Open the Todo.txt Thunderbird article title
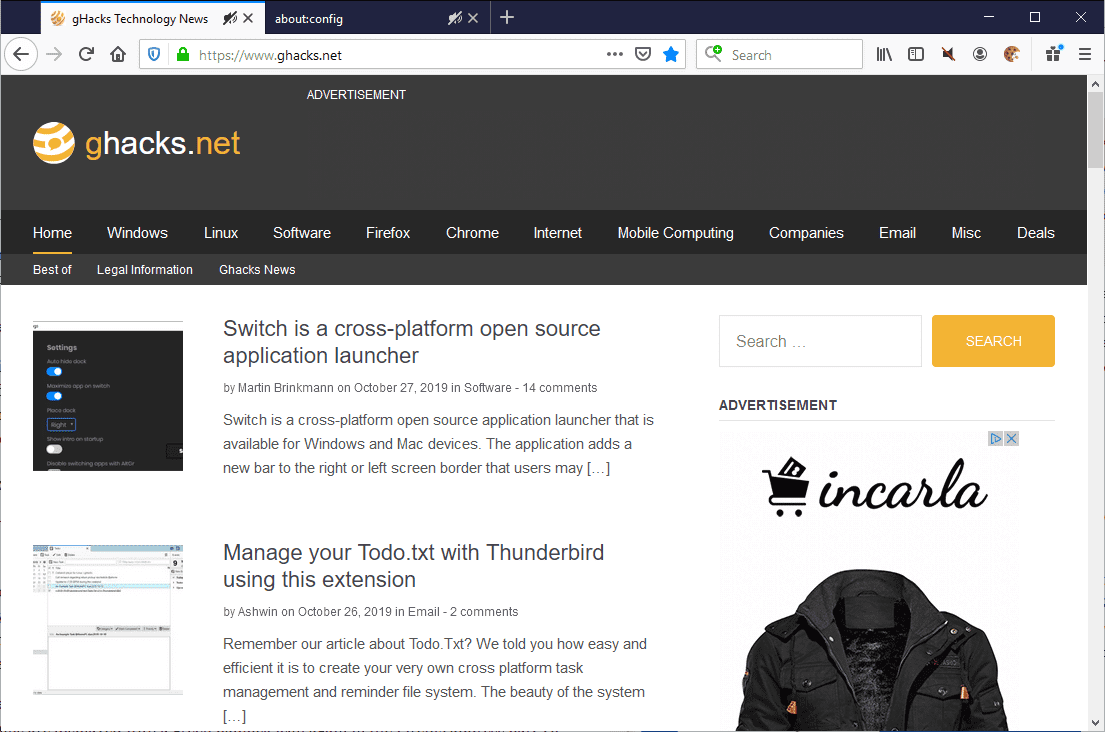This screenshot has width=1105, height=732. tap(414, 566)
